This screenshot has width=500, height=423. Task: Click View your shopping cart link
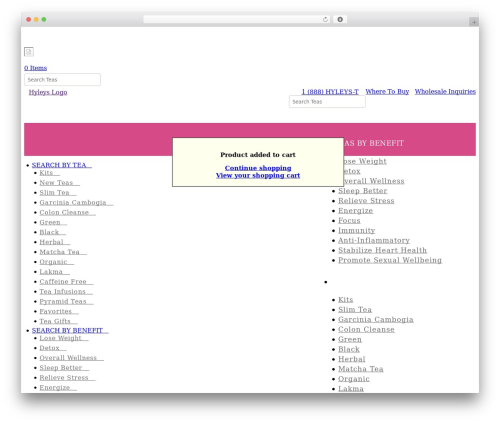[x=258, y=175]
